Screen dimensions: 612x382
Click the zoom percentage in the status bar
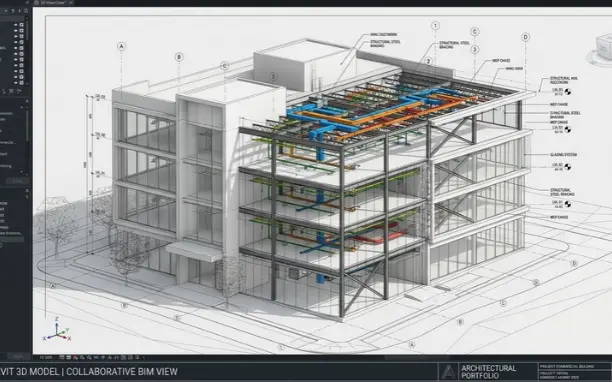click(46, 357)
